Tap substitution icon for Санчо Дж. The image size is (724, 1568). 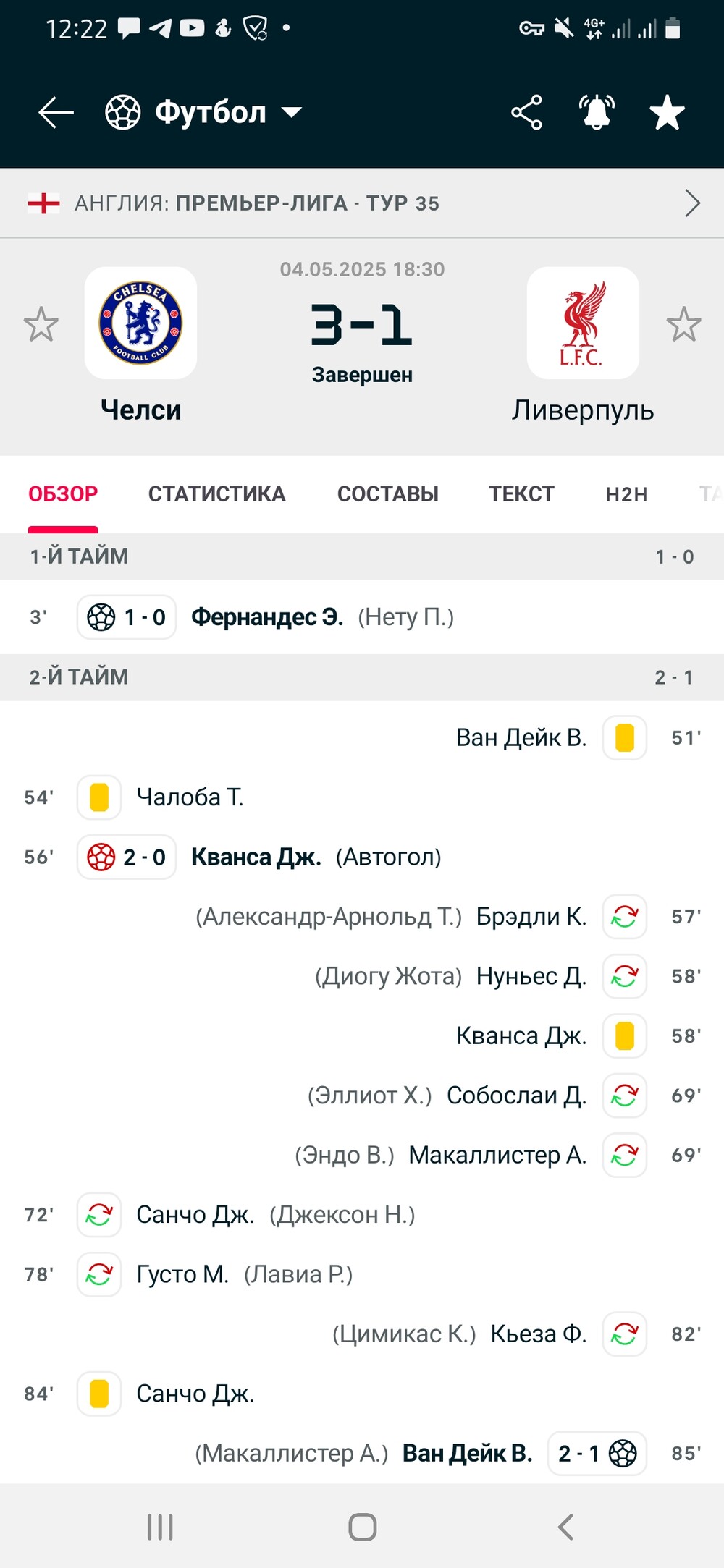(99, 1215)
